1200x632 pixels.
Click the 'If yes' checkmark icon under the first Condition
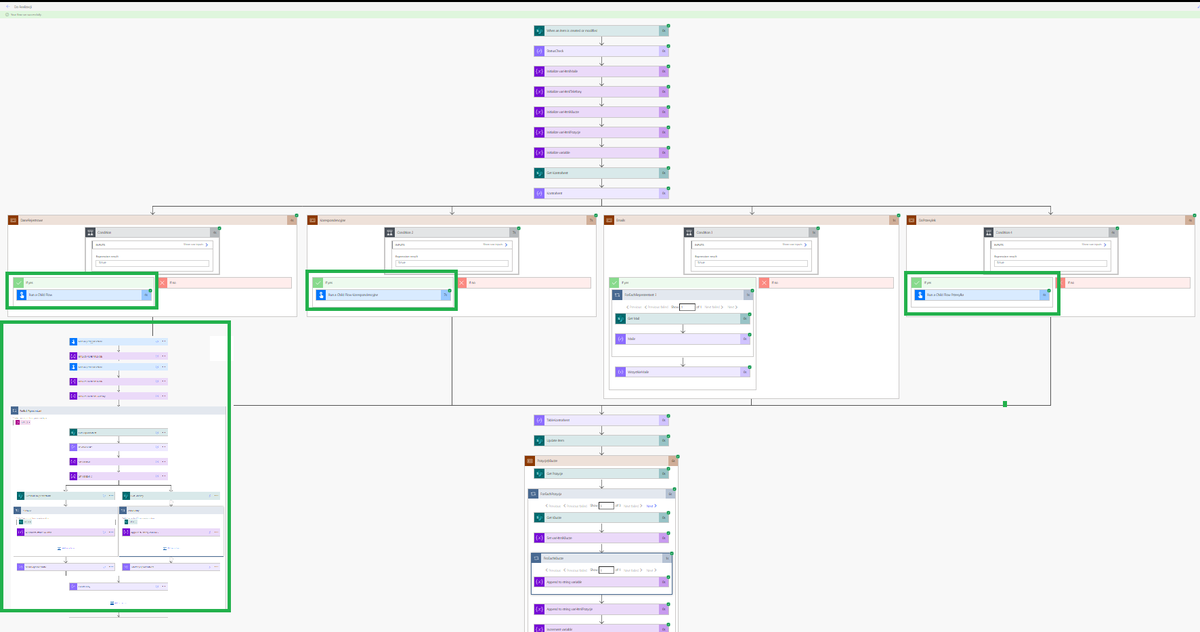click(18, 283)
